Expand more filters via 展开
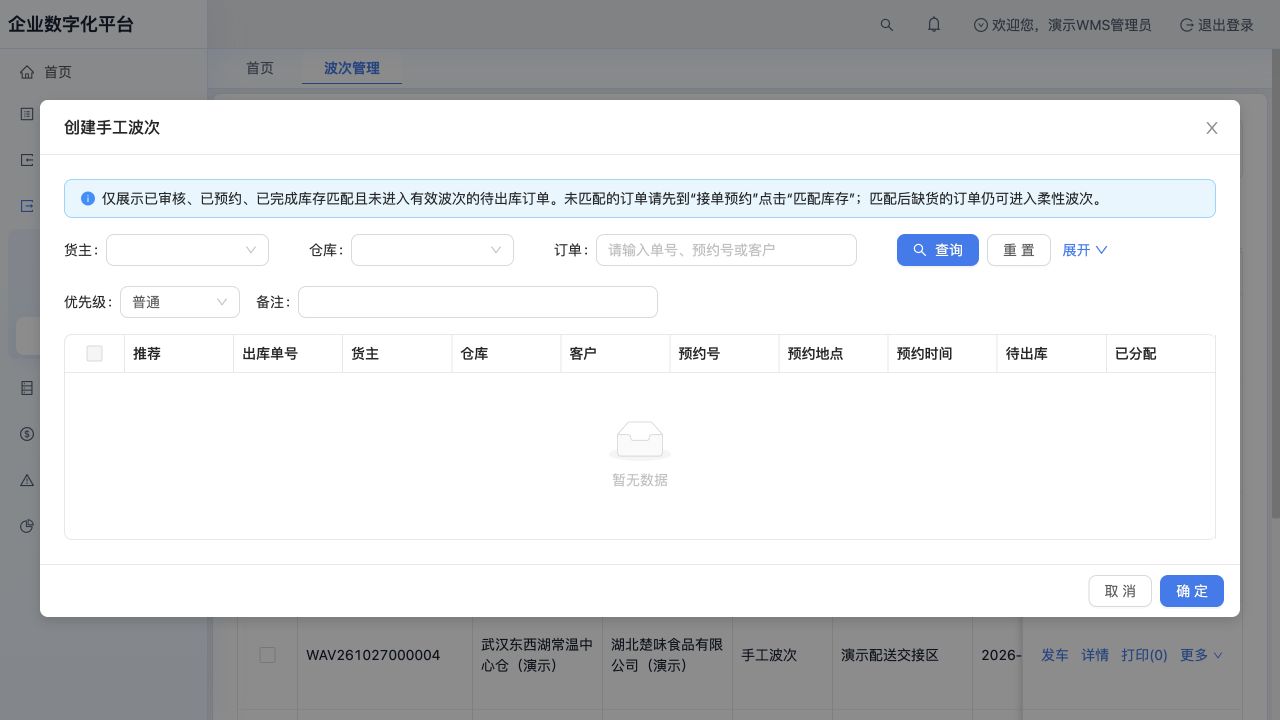The height and width of the screenshot is (720, 1280). tap(1085, 250)
